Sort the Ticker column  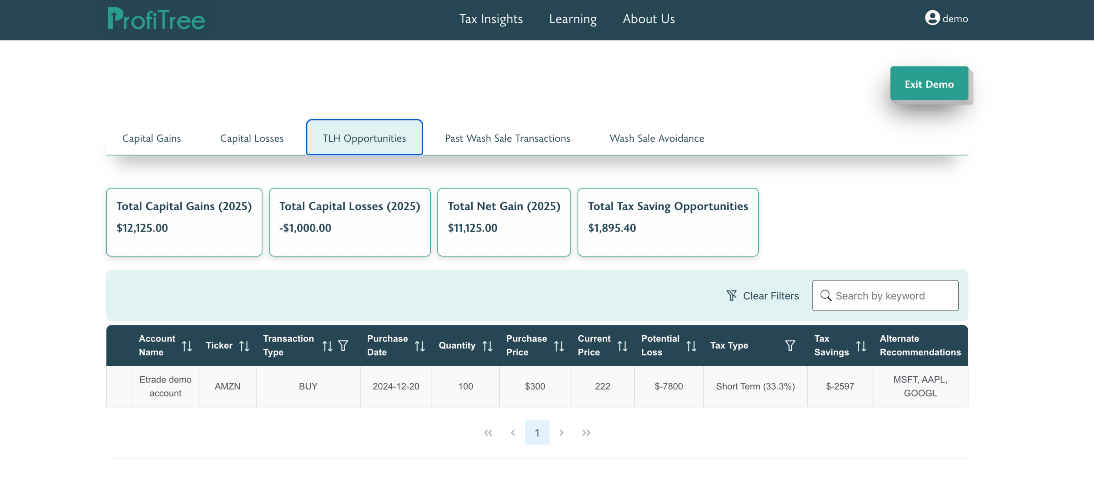244,346
